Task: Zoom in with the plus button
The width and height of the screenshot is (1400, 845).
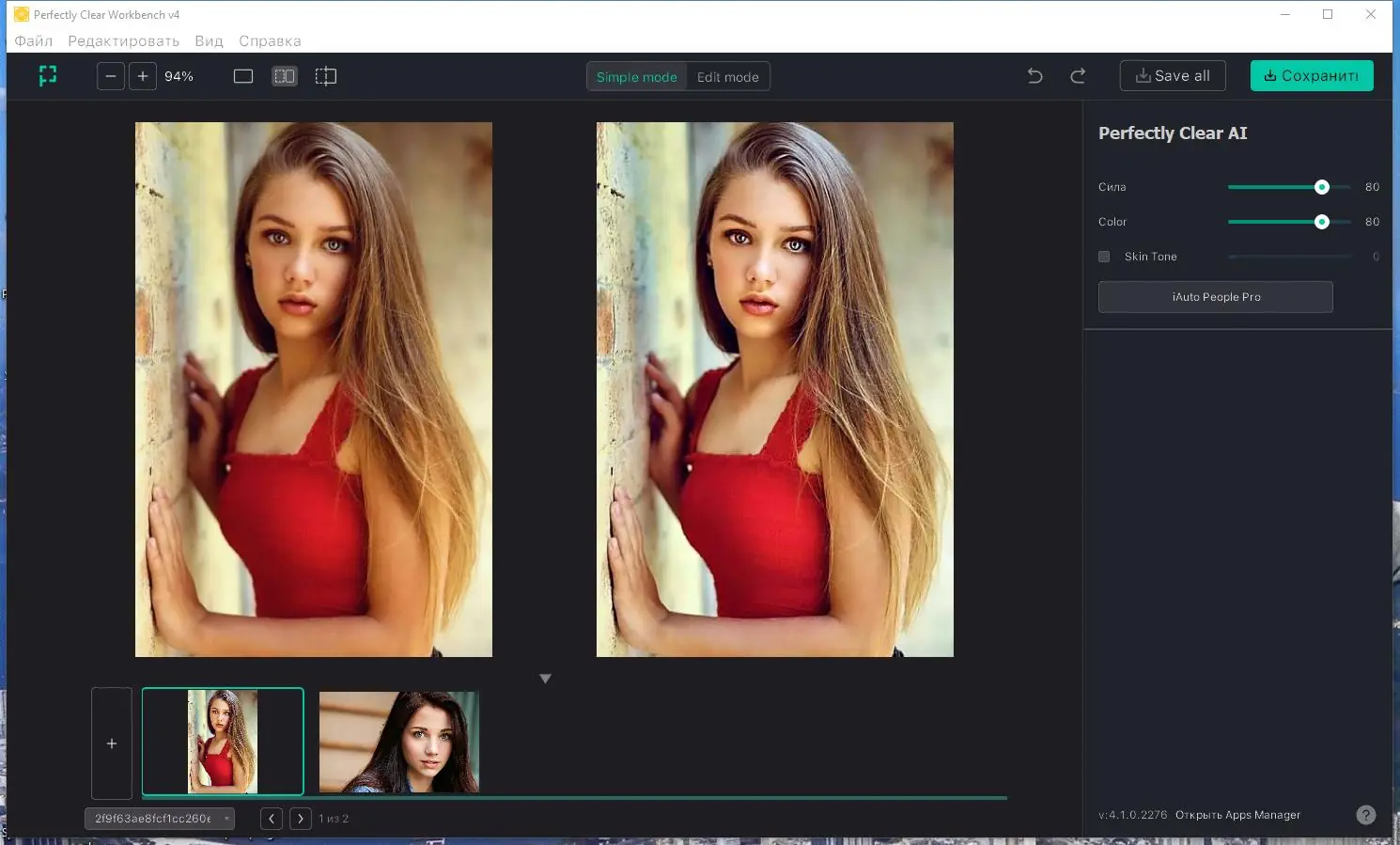Action: pyautogui.click(x=143, y=76)
